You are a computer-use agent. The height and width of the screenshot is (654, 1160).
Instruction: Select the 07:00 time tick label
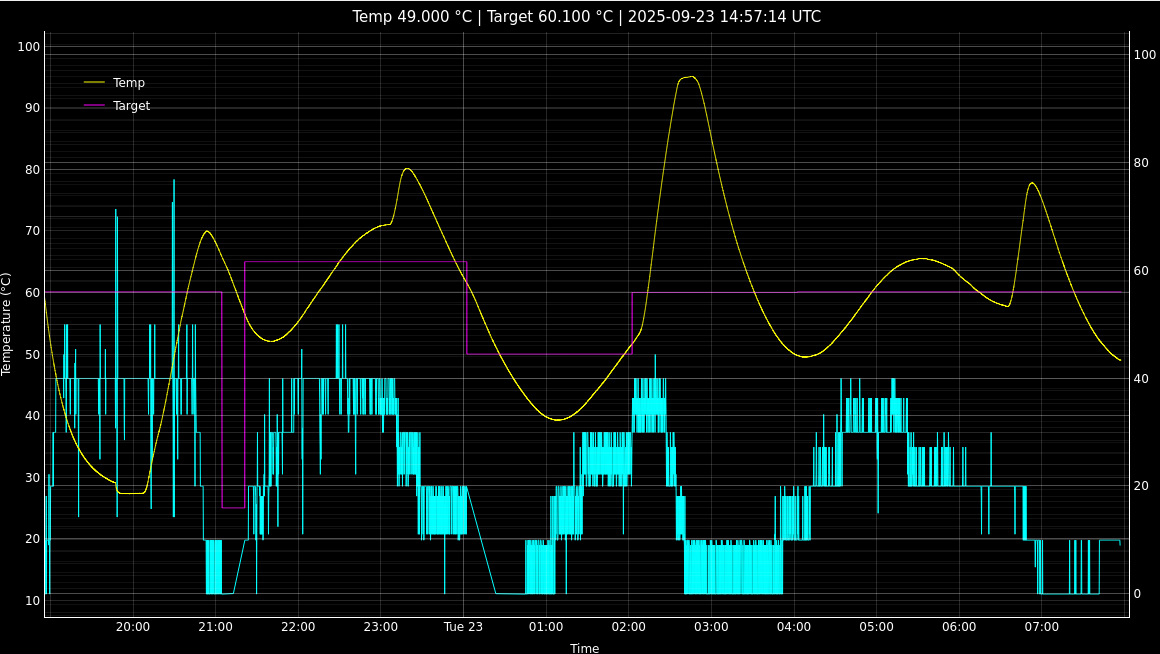coord(1042,627)
